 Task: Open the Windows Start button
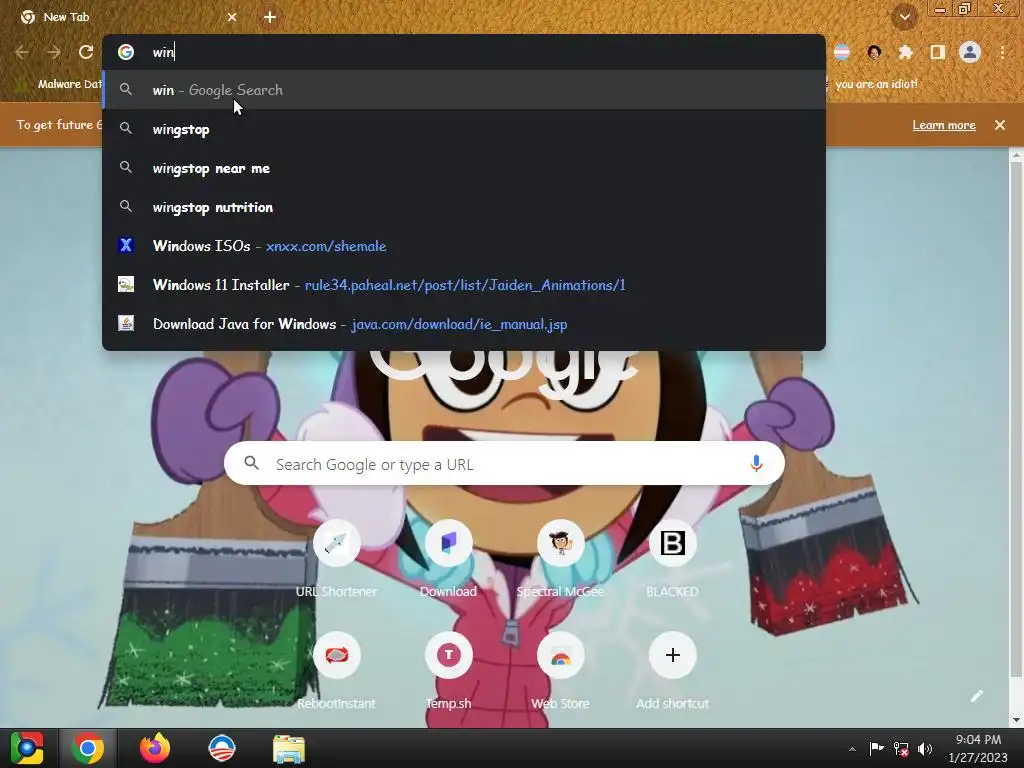coord(27,748)
